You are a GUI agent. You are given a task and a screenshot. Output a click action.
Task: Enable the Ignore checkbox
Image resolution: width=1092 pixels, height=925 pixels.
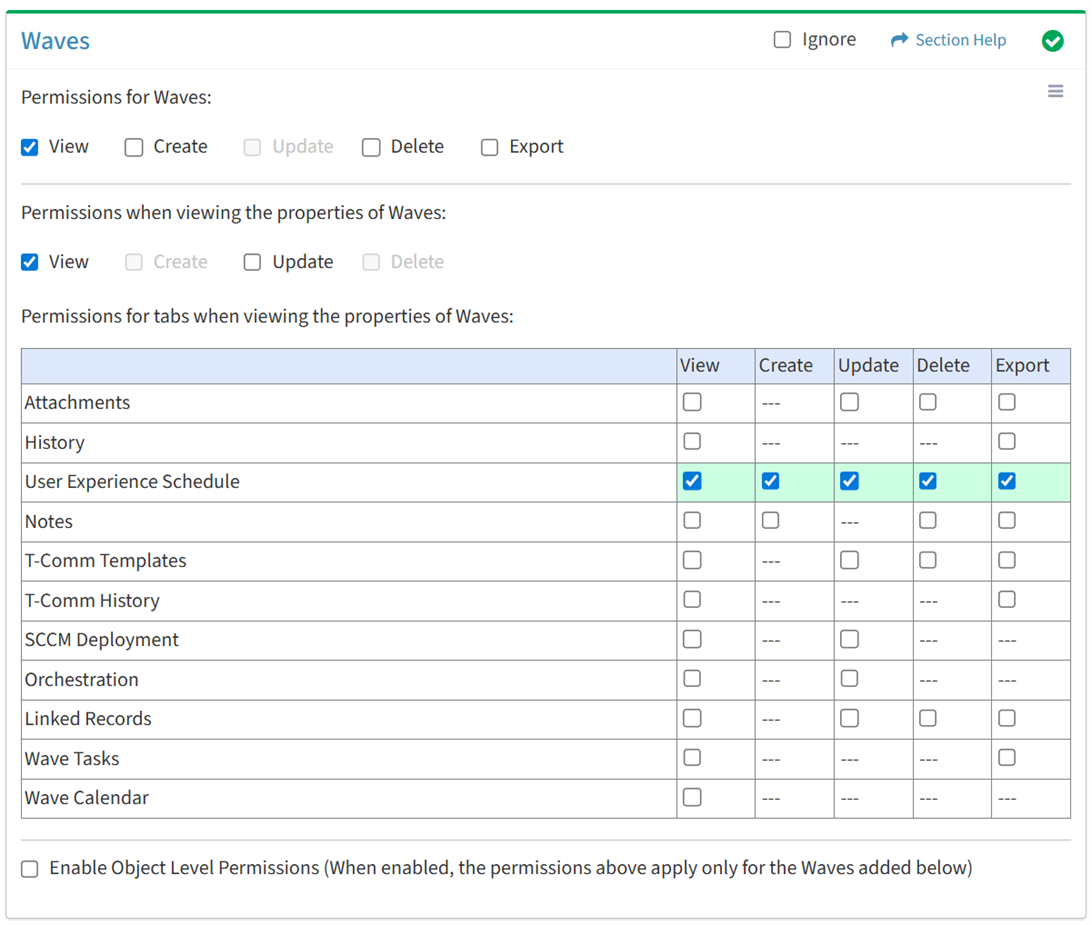[782, 40]
